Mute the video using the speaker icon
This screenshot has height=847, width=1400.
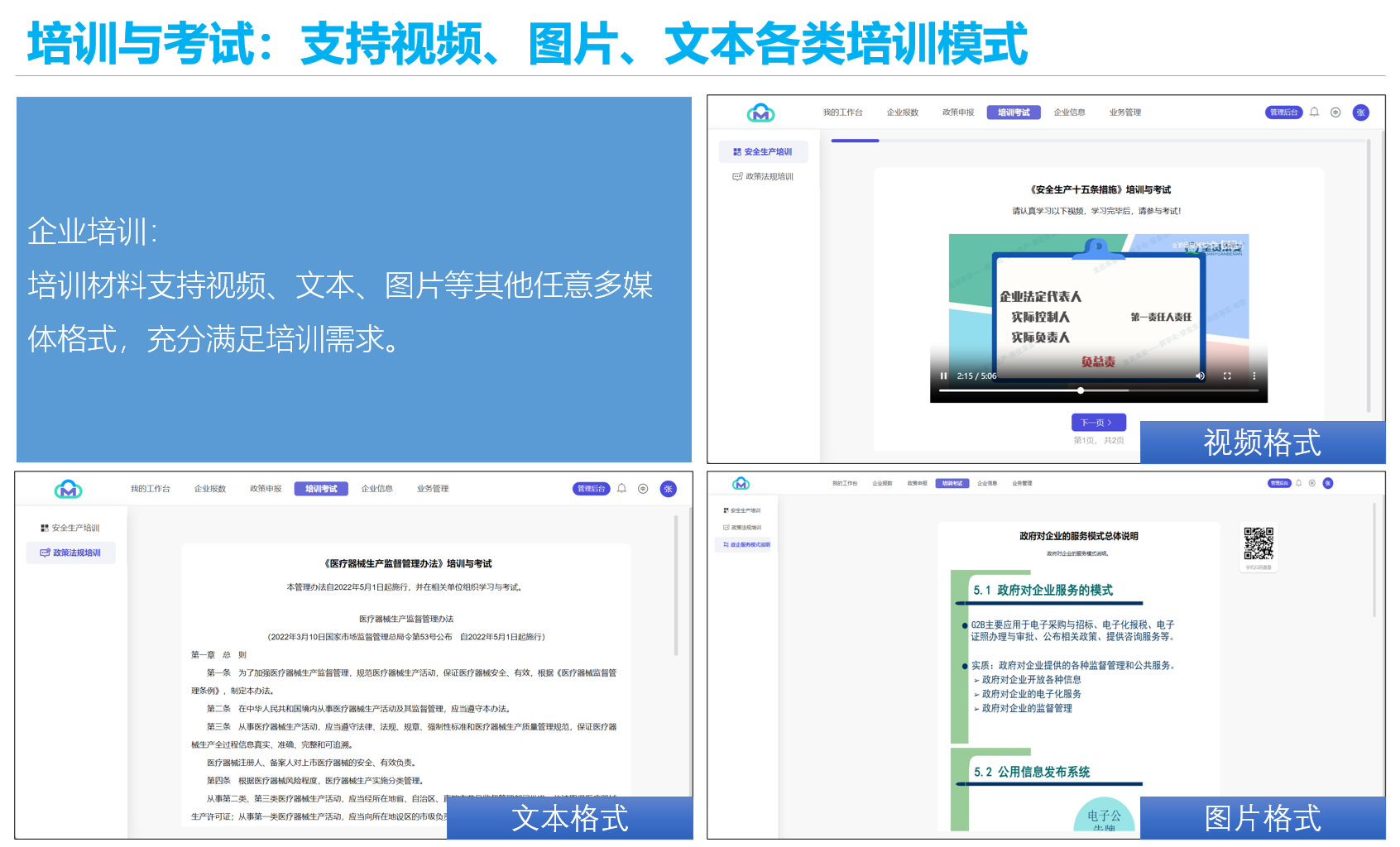[1200, 376]
